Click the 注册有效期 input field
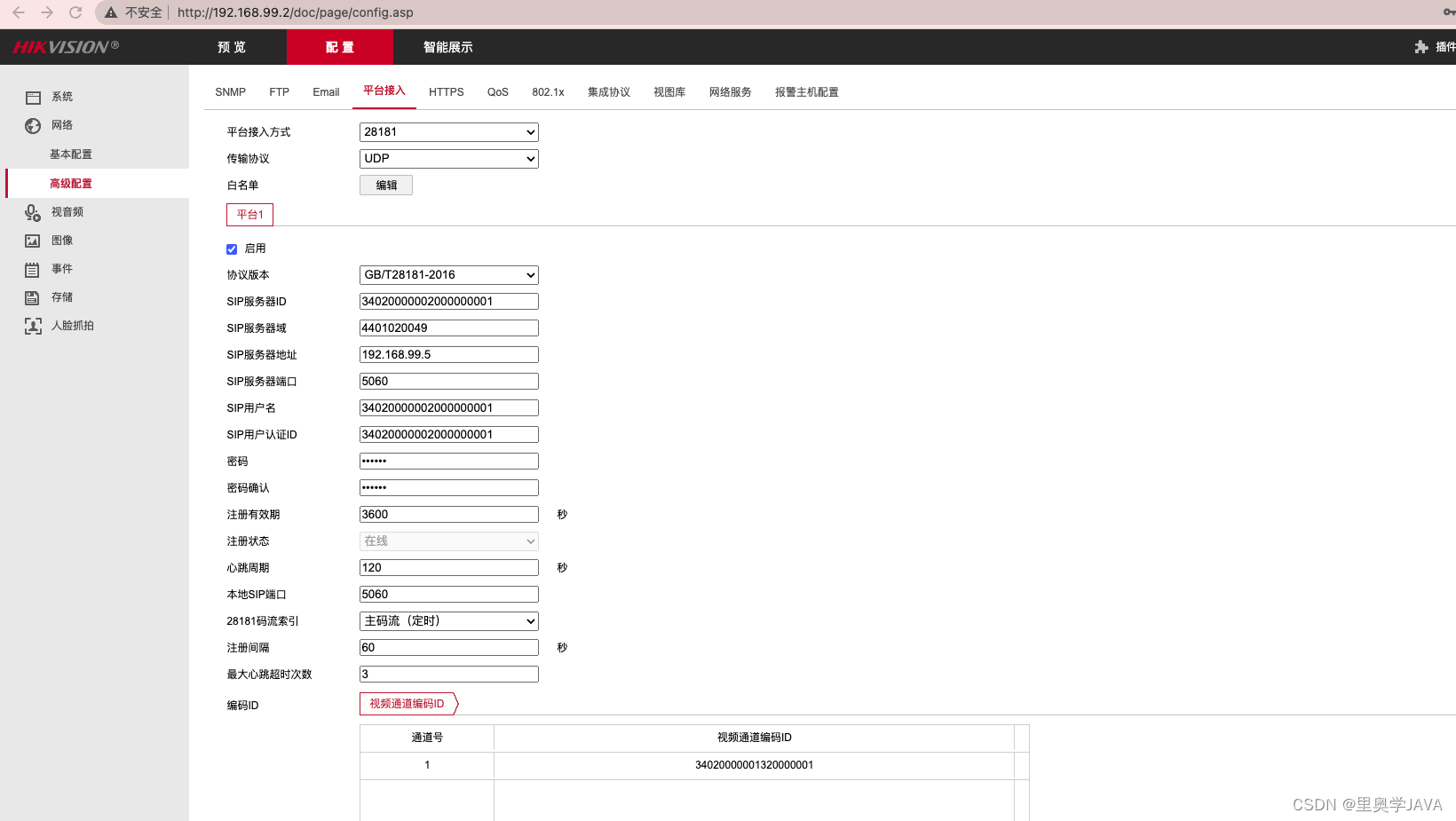 [449, 515]
